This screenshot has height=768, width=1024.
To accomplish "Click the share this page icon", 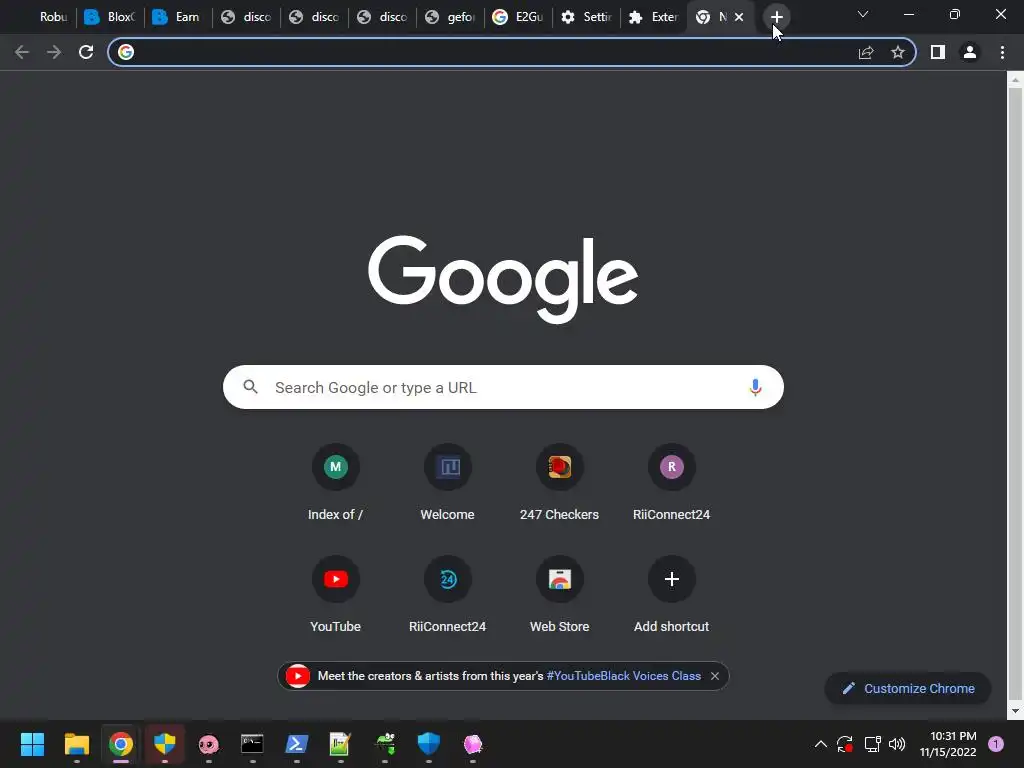I will click(866, 52).
